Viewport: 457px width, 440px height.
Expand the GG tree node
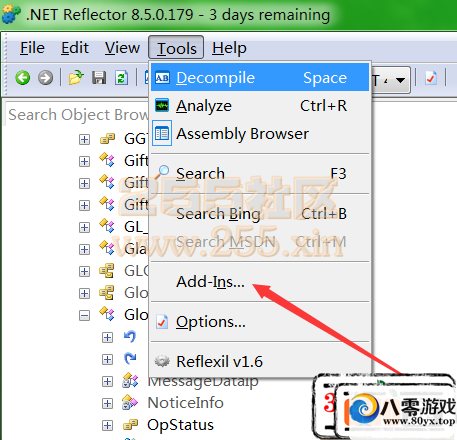pos(84,139)
